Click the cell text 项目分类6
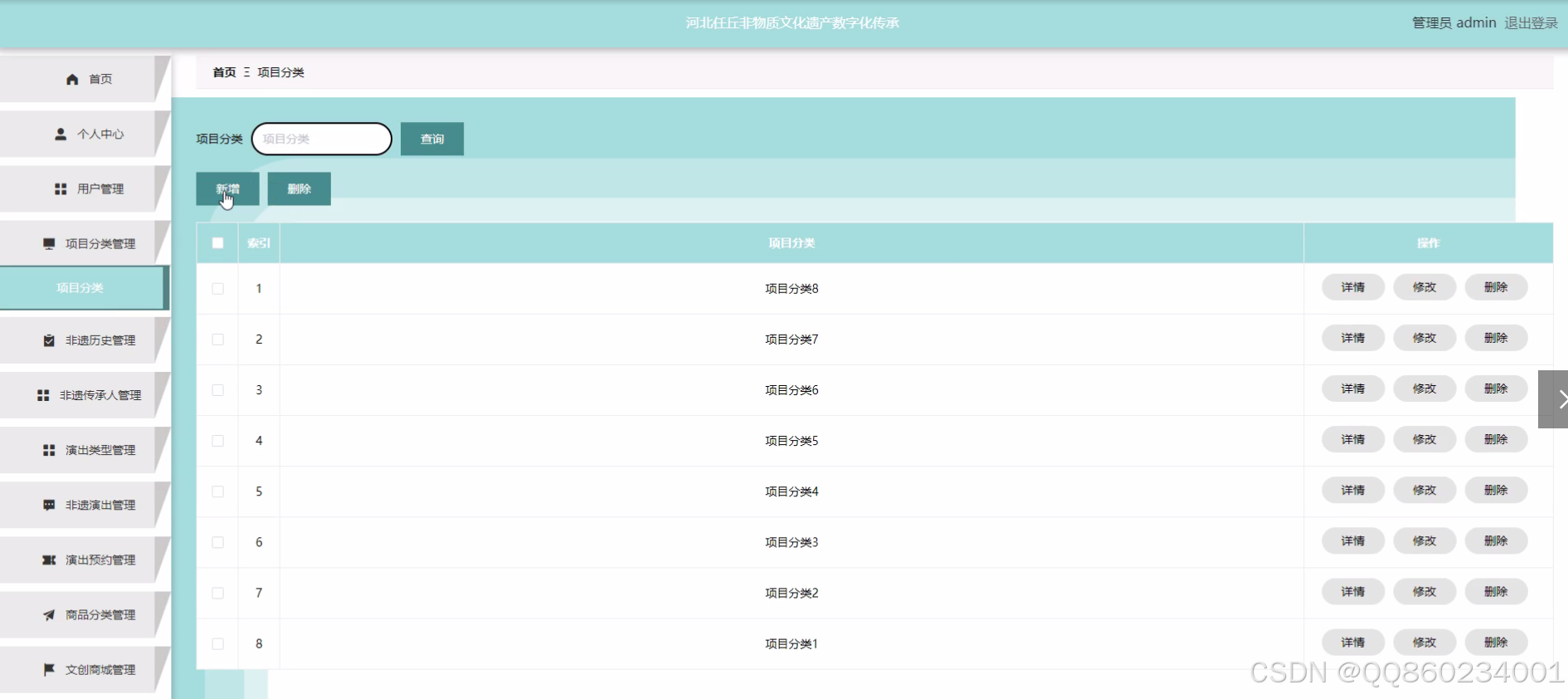Screen dimensions: 1568x699 [x=791, y=390]
